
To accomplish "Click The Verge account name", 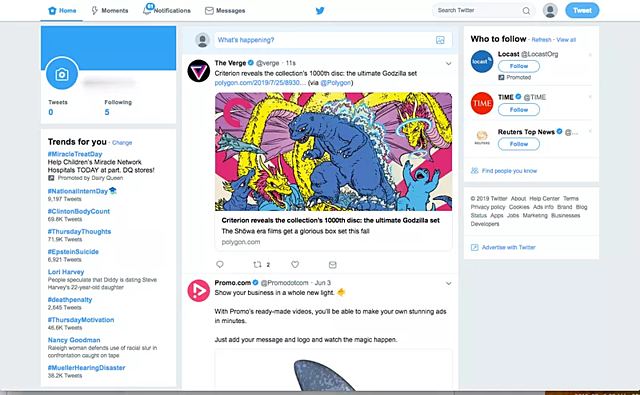I will click(x=230, y=63).
